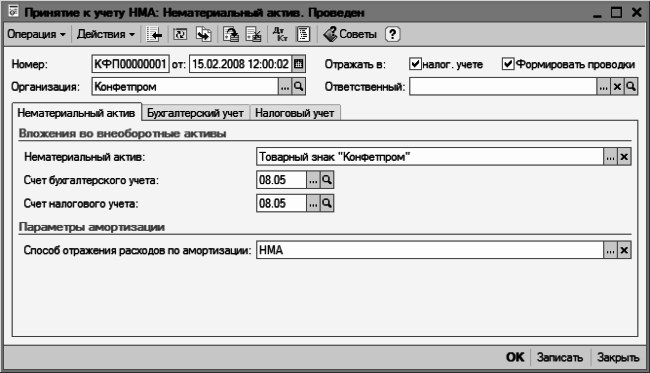This screenshot has height=373, width=650.
Task: Click the Ответственный input field
Action: [x=503, y=87]
